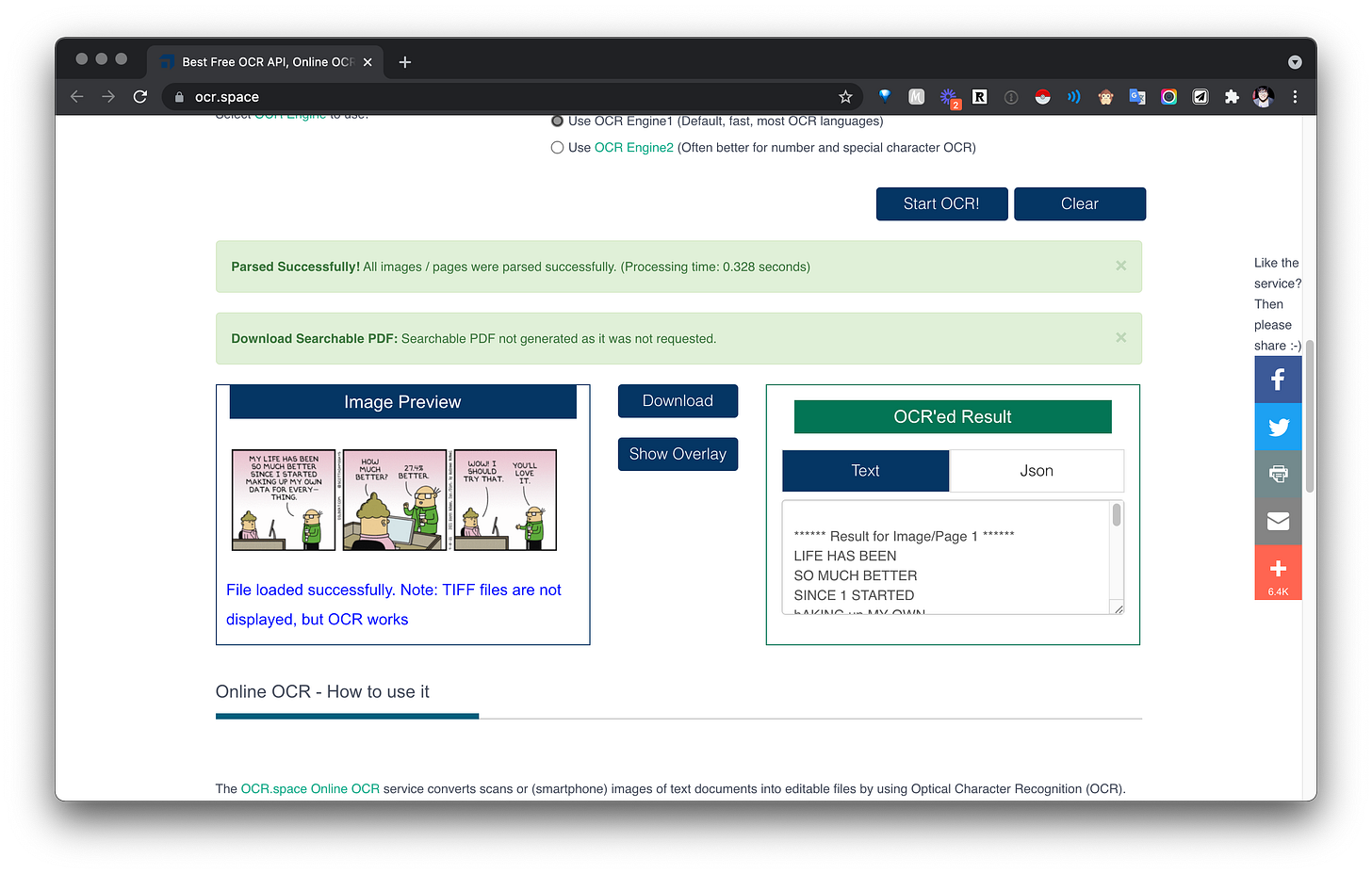The height and width of the screenshot is (874, 1372).
Task: Click the OCR'ed Result header
Action: (953, 416)
